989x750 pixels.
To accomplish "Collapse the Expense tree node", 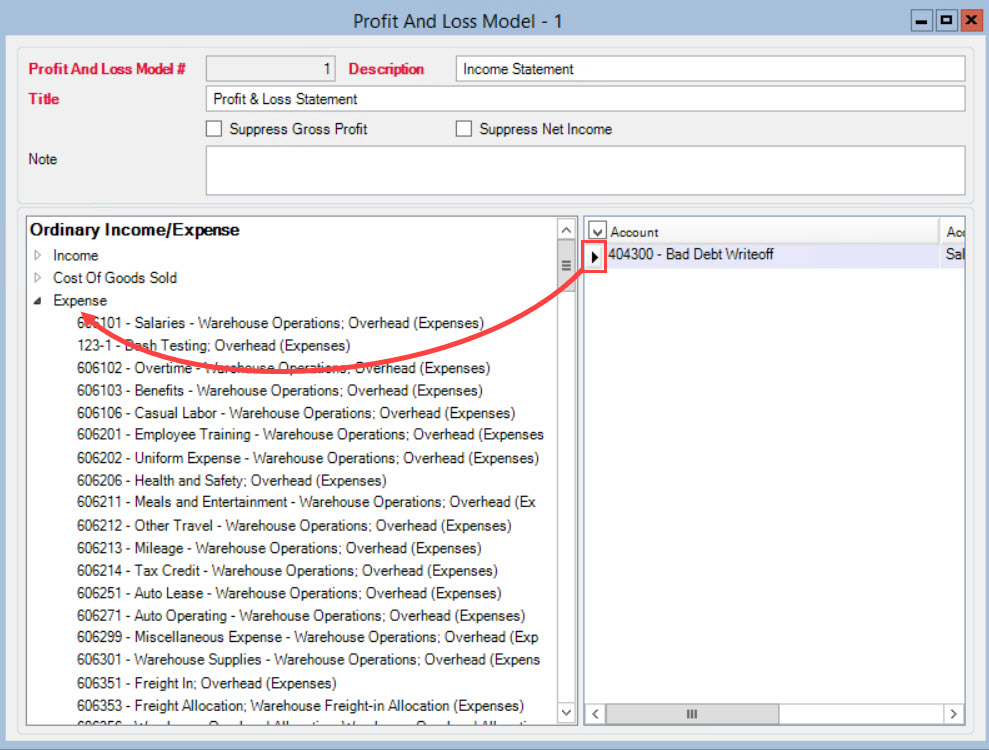I will click(38, 301).
